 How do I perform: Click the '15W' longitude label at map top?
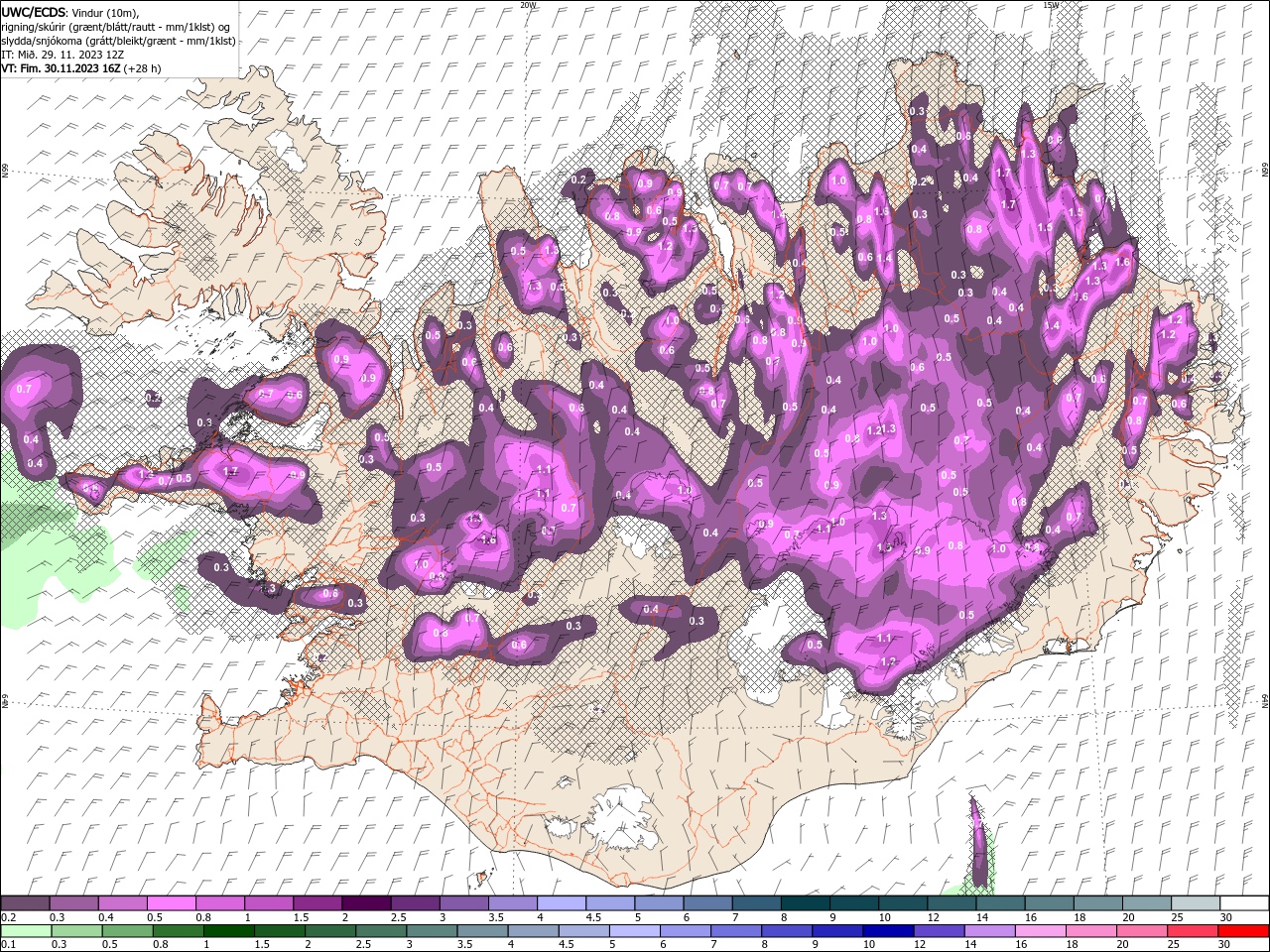click(x=1050, y=5)
